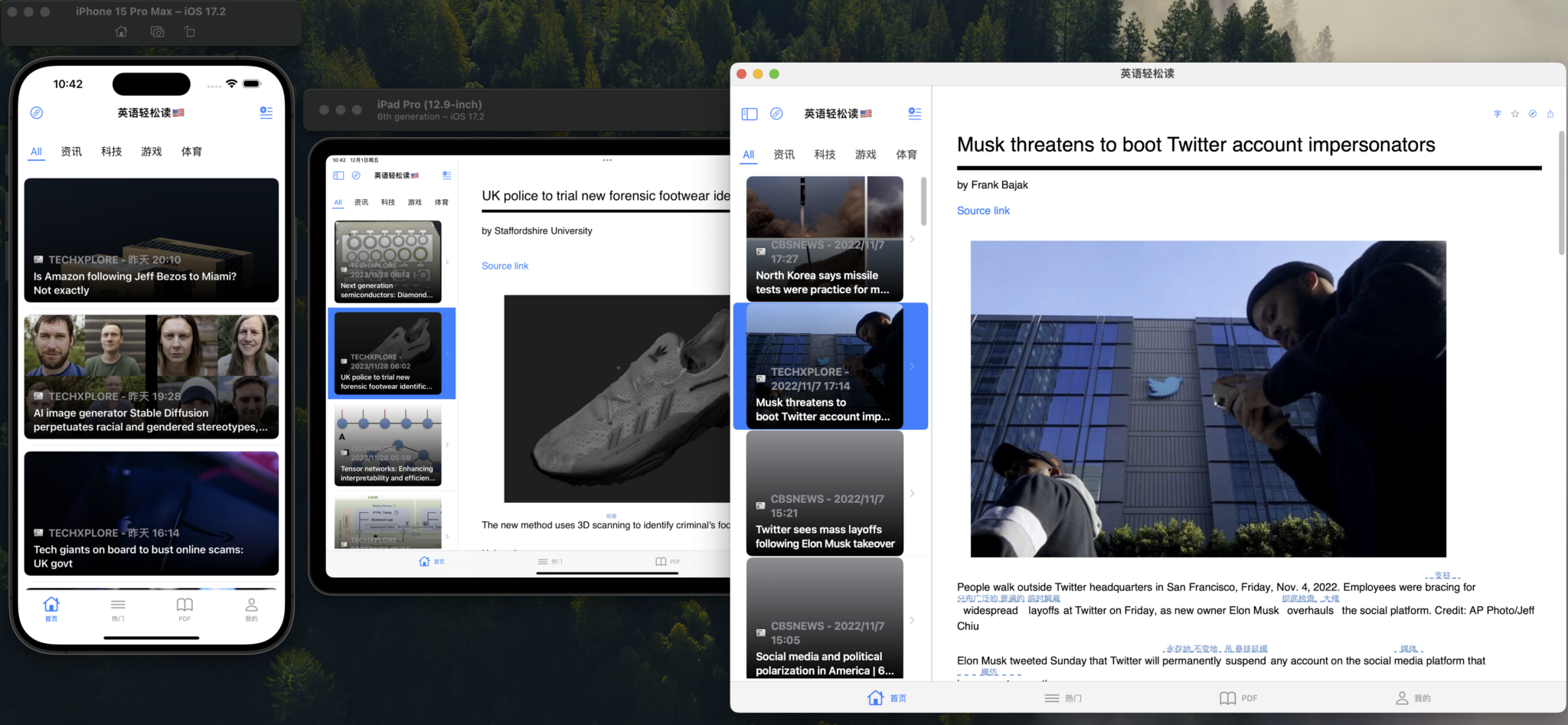Image resolution: width=1568 pixels, height=725 pixels.
Task: Open Source link under Frank Bajak byline
Action: (x=983, y=211)
